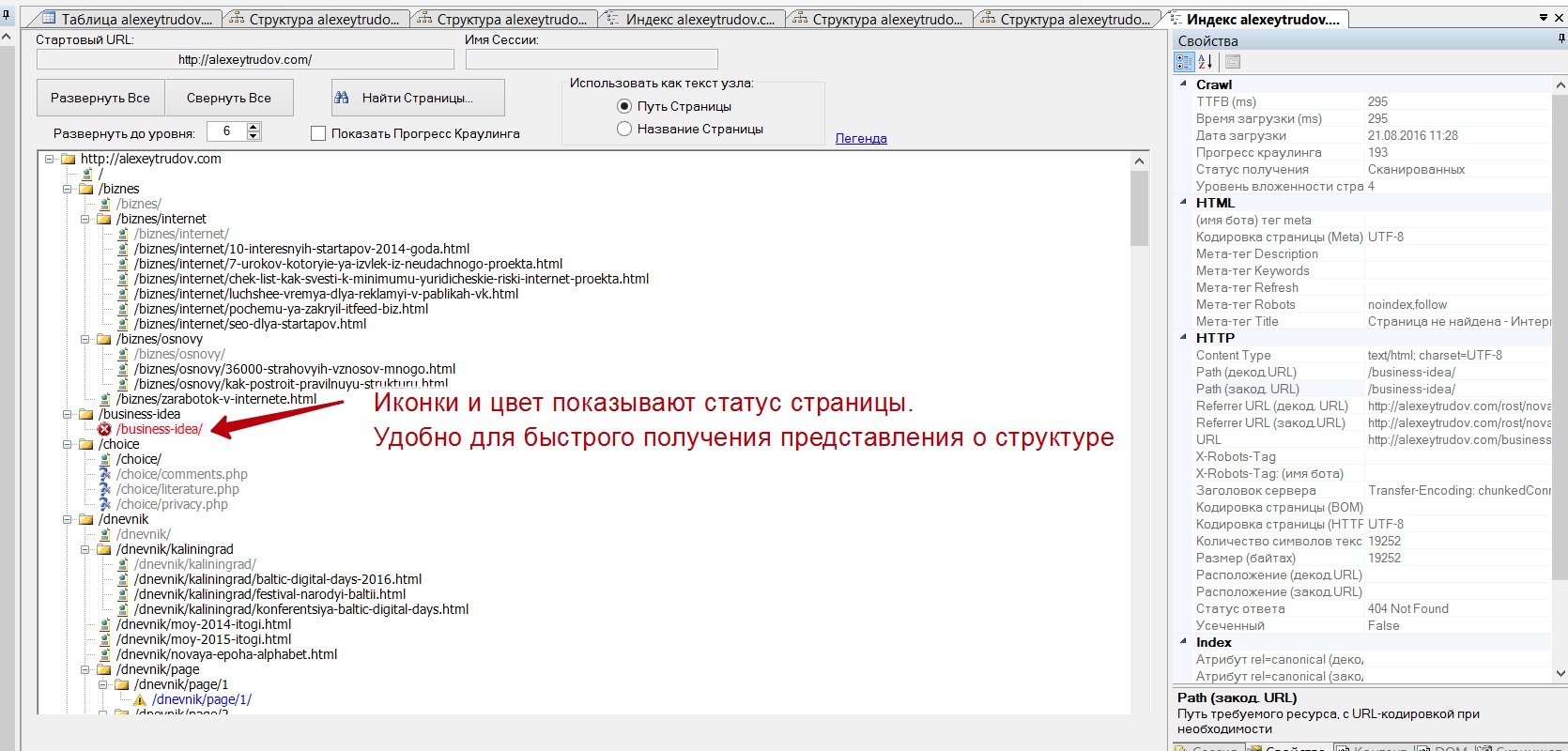Open the property pages icon
1568x751 pixels.
click(1233, 62)
